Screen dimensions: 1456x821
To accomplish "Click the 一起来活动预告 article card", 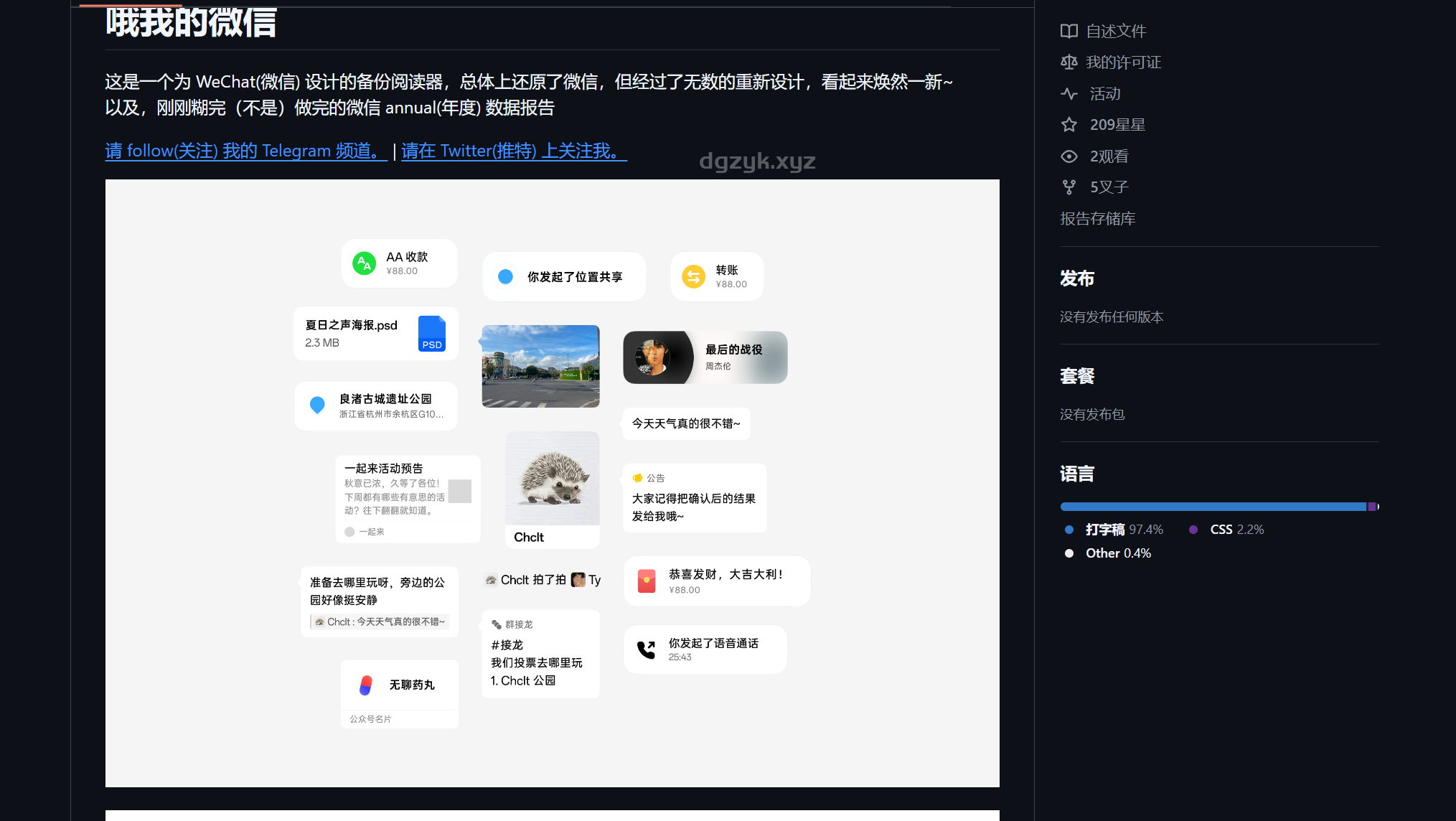I will [x=408, y=499].
